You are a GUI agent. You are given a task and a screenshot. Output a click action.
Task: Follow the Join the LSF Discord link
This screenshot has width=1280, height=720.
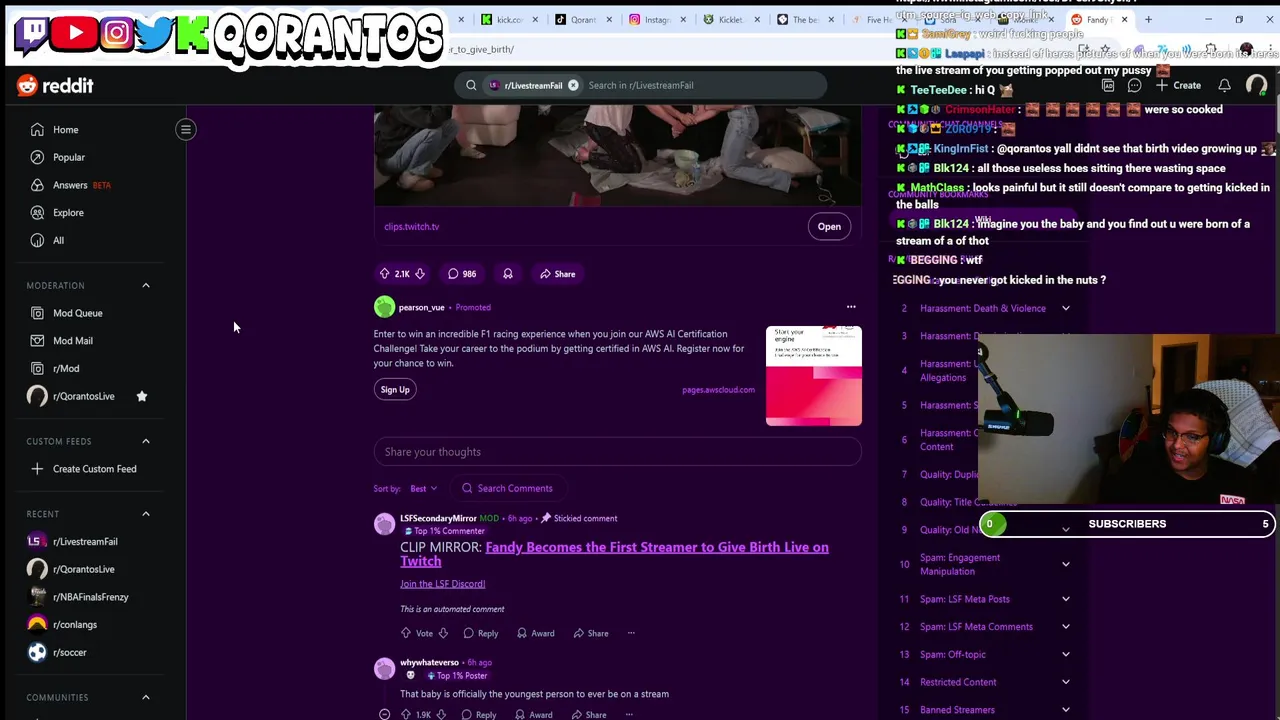click(442, 584)
